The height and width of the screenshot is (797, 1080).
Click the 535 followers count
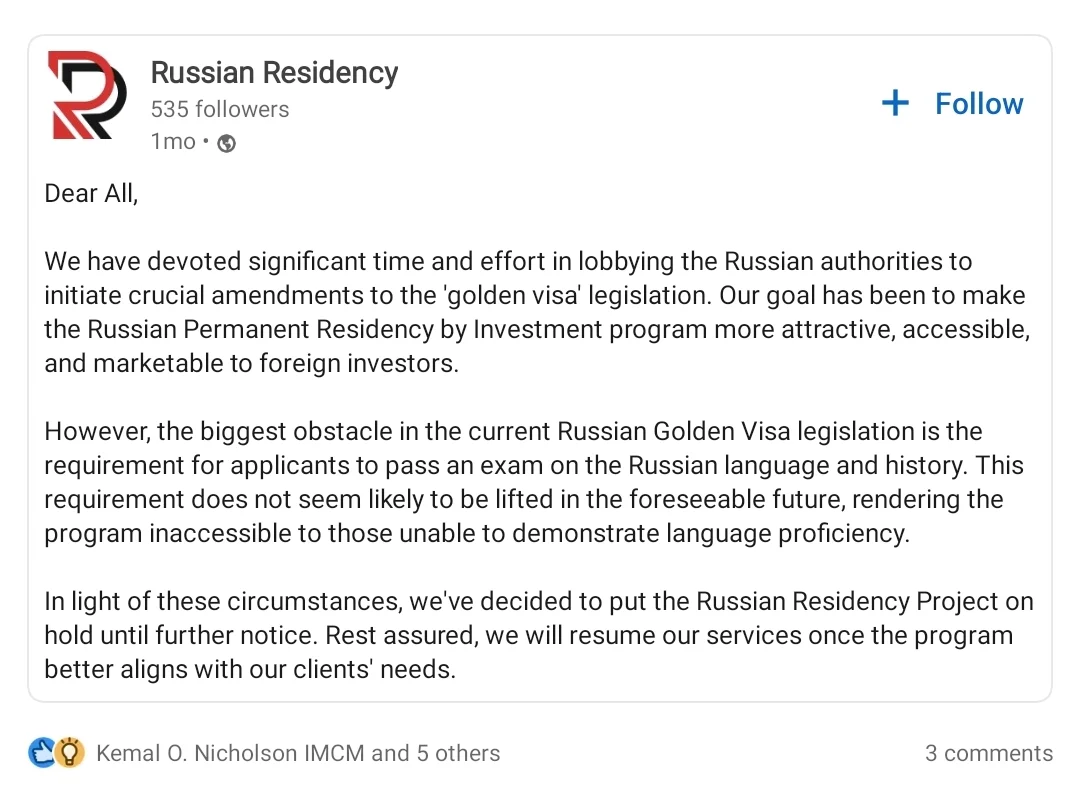pos(220,109)
